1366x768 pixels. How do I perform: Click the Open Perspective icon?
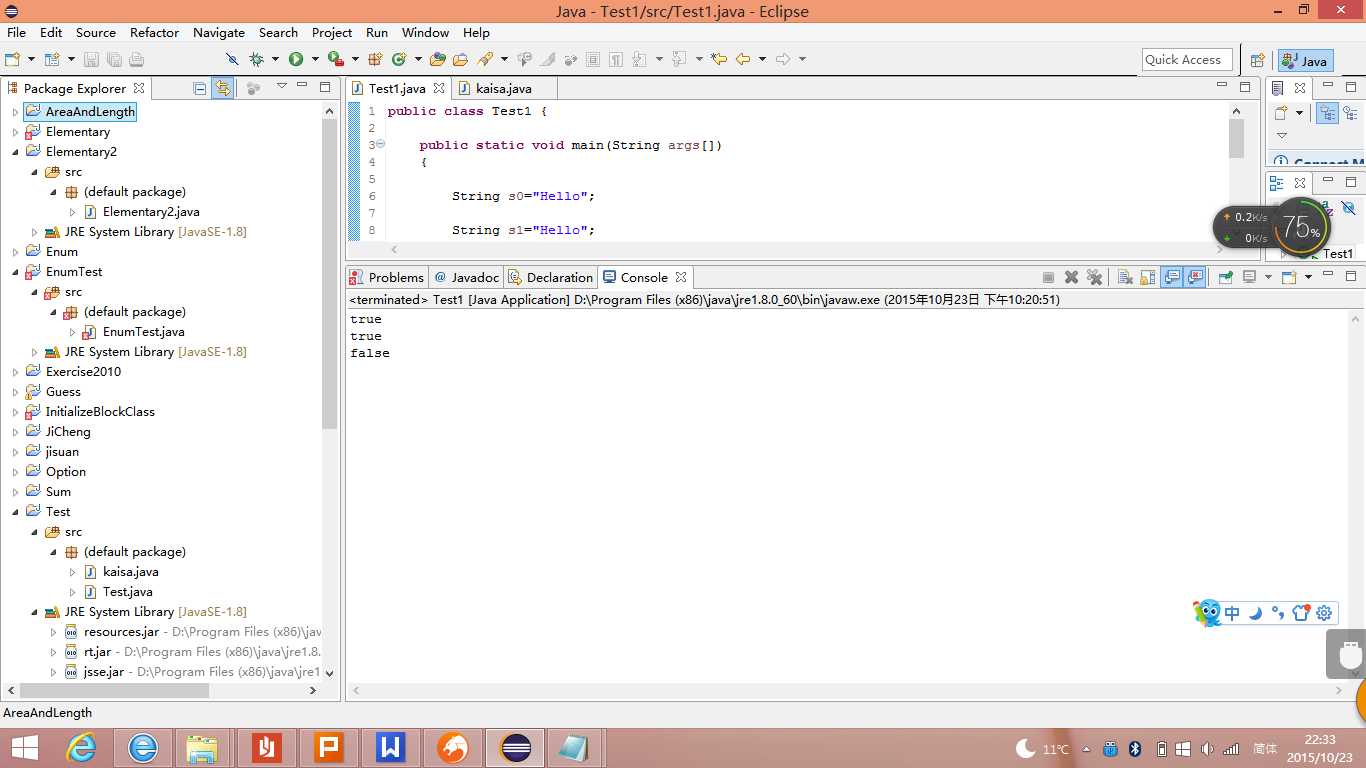coord(1258,60)
